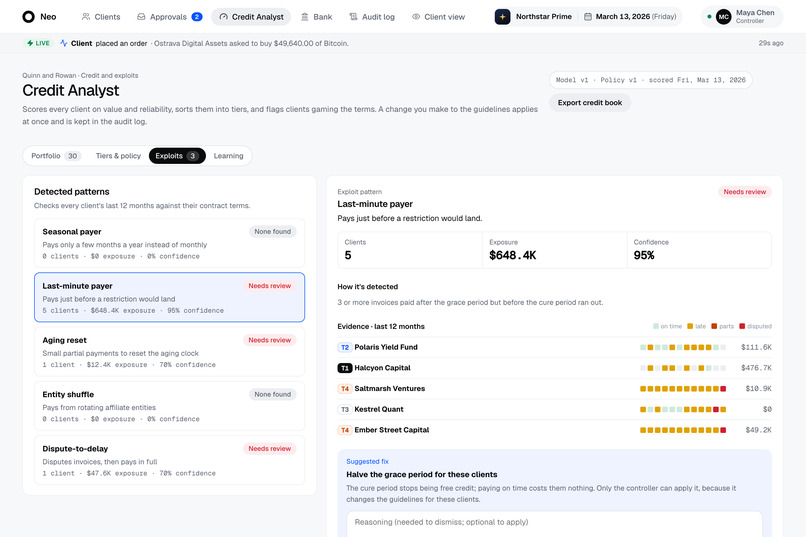
Task: Open the Client view nav item
Action: pos(438,16)
